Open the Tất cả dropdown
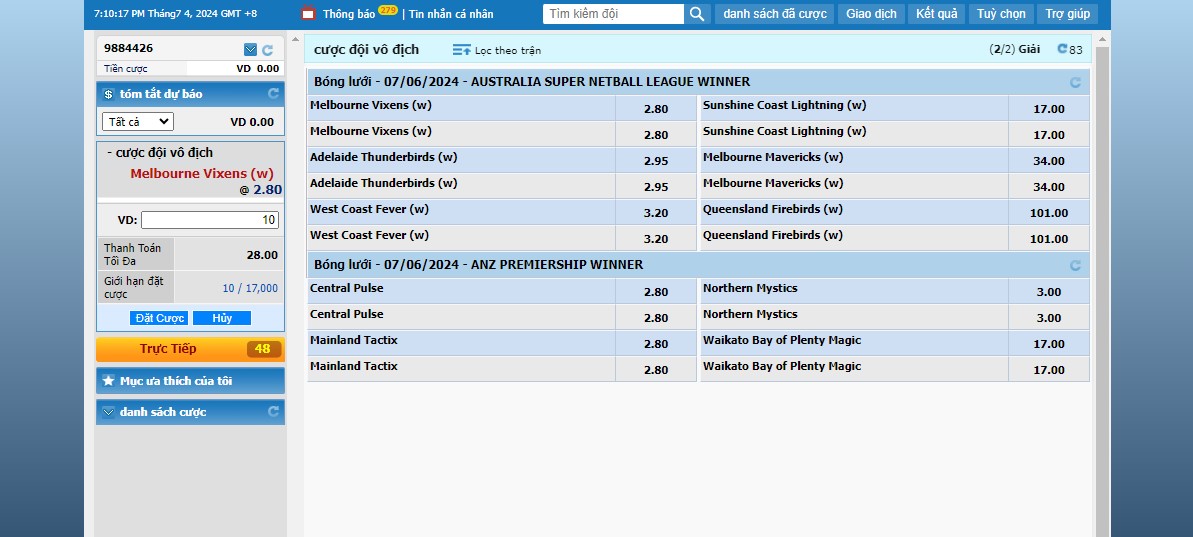Screen dimensions: 1193x537 pyautogui.click(x=138, y=122)
